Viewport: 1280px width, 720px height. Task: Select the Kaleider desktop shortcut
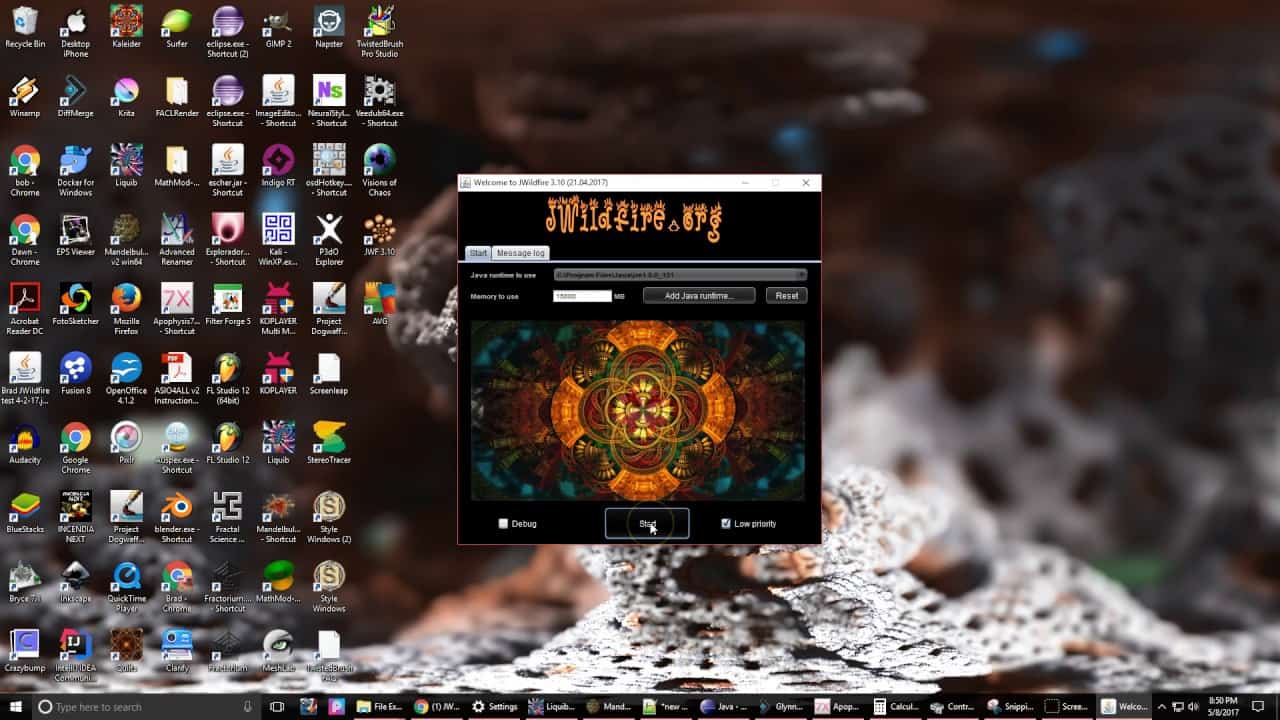[x=126, y=27]
